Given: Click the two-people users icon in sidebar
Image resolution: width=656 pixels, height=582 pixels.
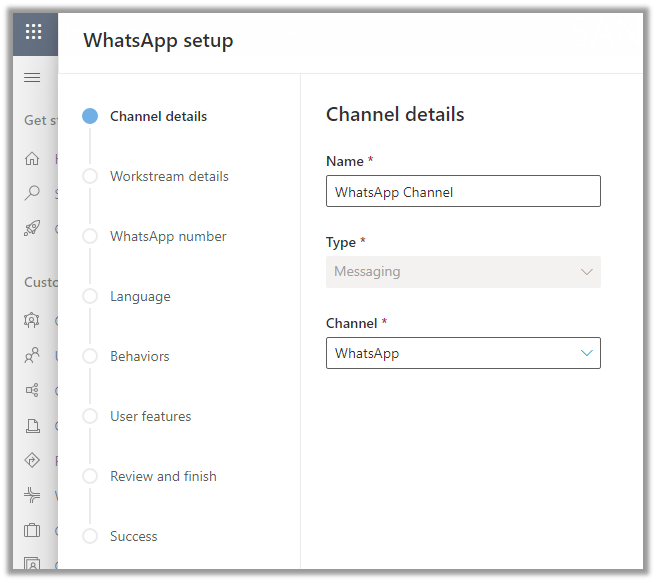Looking at the screenshot, I should pyautogui.click(x=33, y=355).
